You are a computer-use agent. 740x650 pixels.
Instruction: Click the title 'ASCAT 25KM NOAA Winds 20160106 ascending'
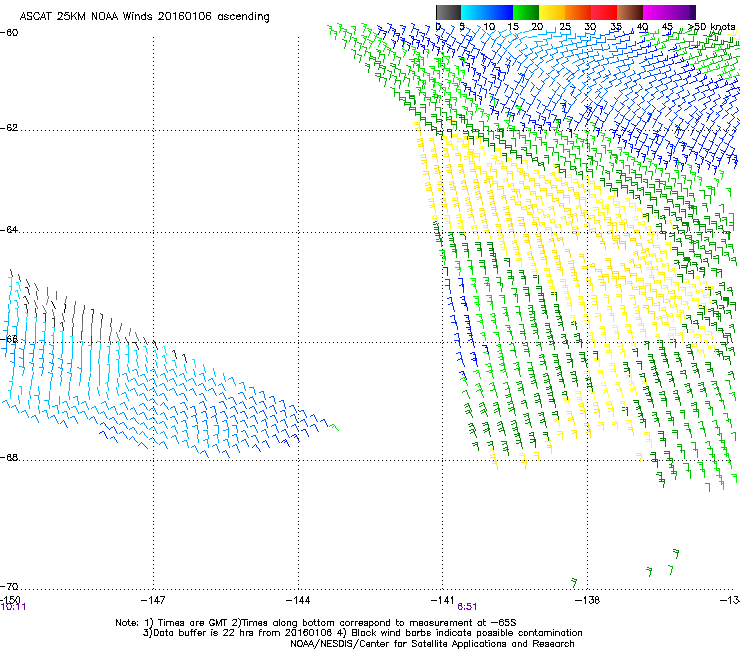click(144, 17)
